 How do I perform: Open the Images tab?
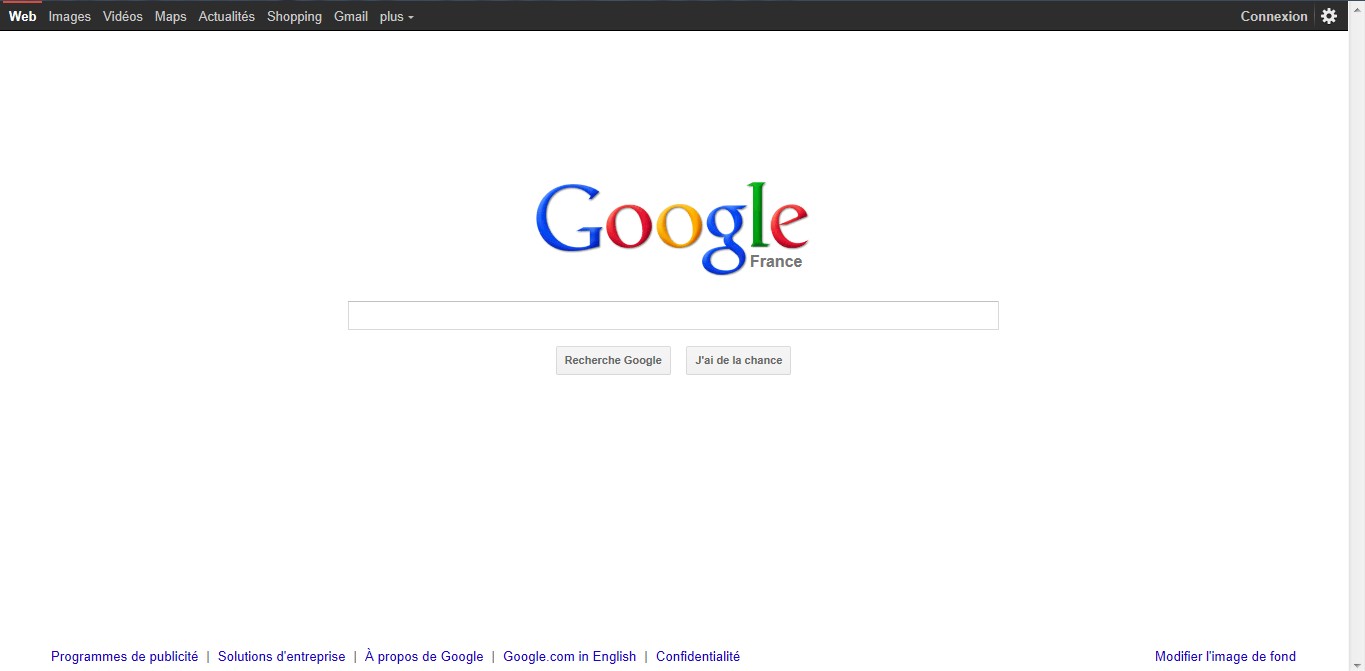pyautogui.click(x=70, y=16)
